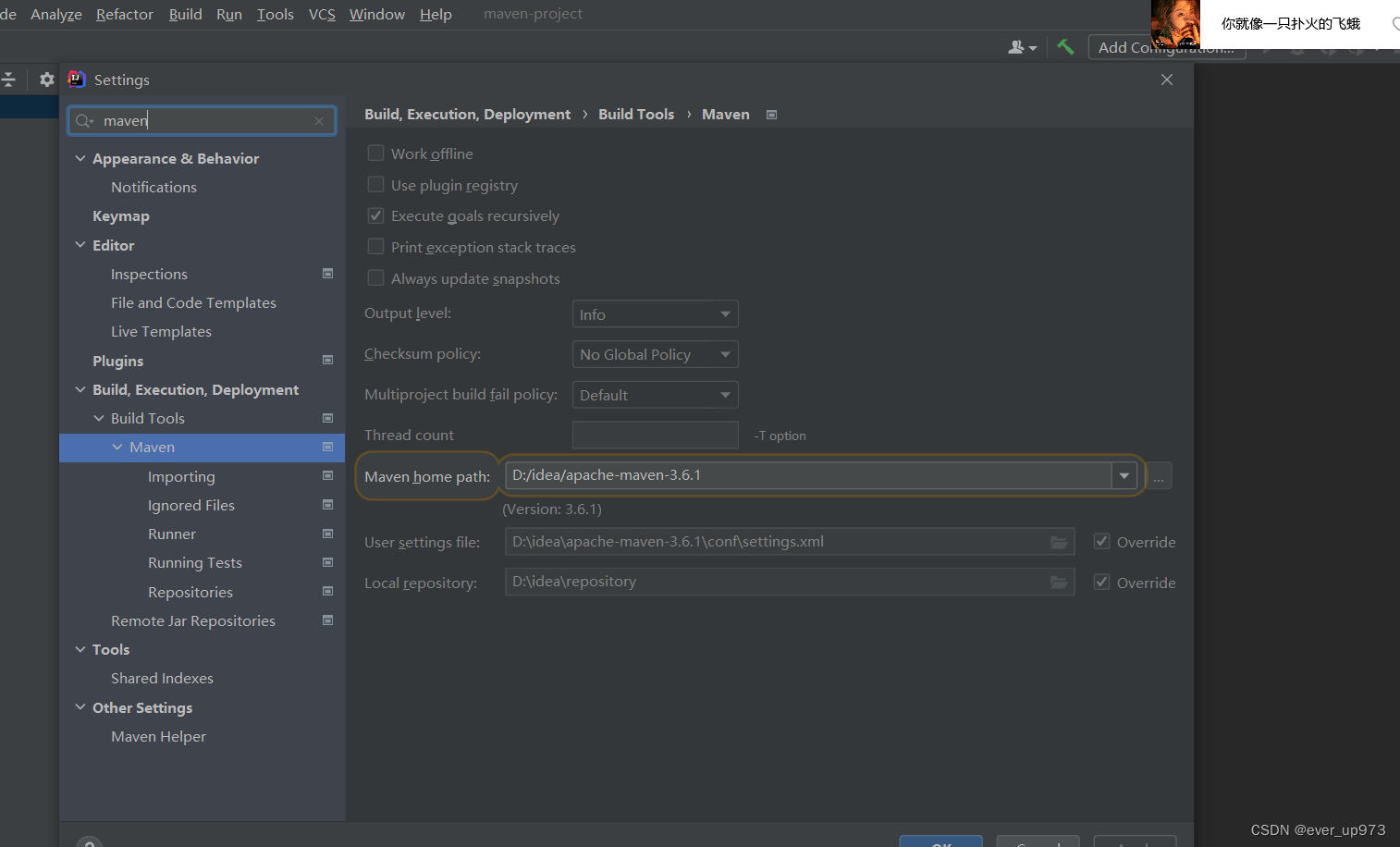This screenshot has width=1400, height=847.
Task: Open the Help menu
Action: pyautogui.click(x=436, y=15)
